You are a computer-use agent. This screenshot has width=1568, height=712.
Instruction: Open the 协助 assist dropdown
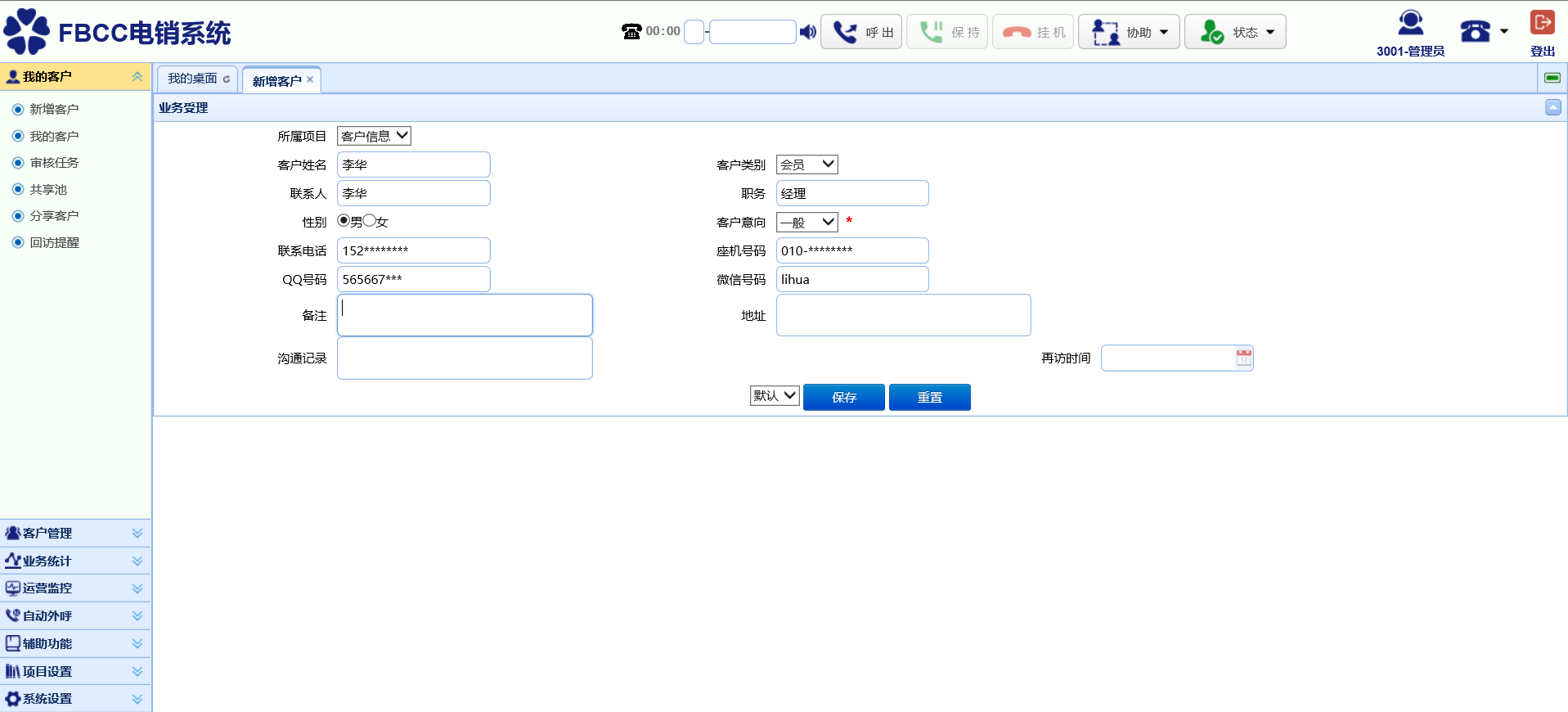[1129, 32]
